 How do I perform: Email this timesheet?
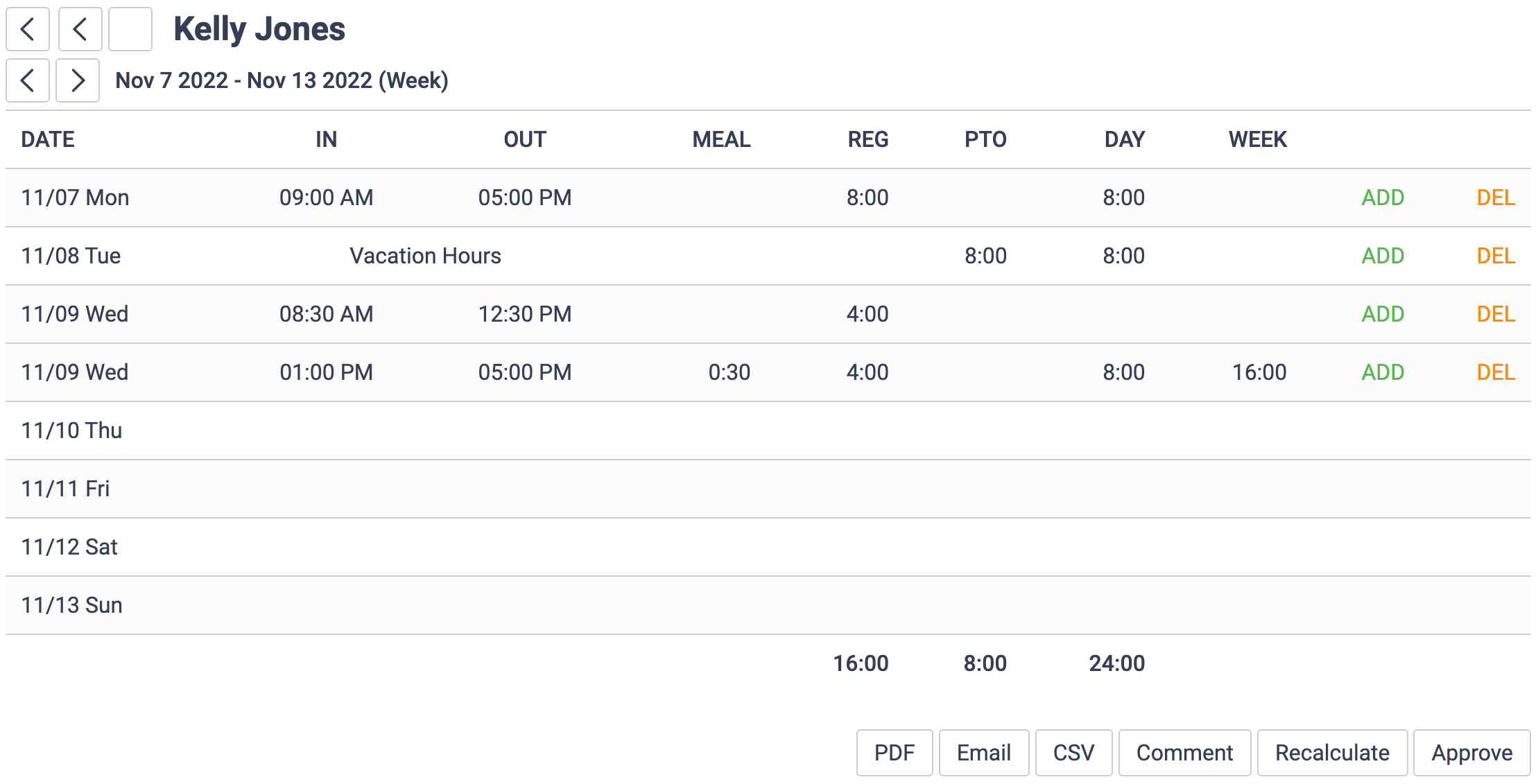pos(983,753)
